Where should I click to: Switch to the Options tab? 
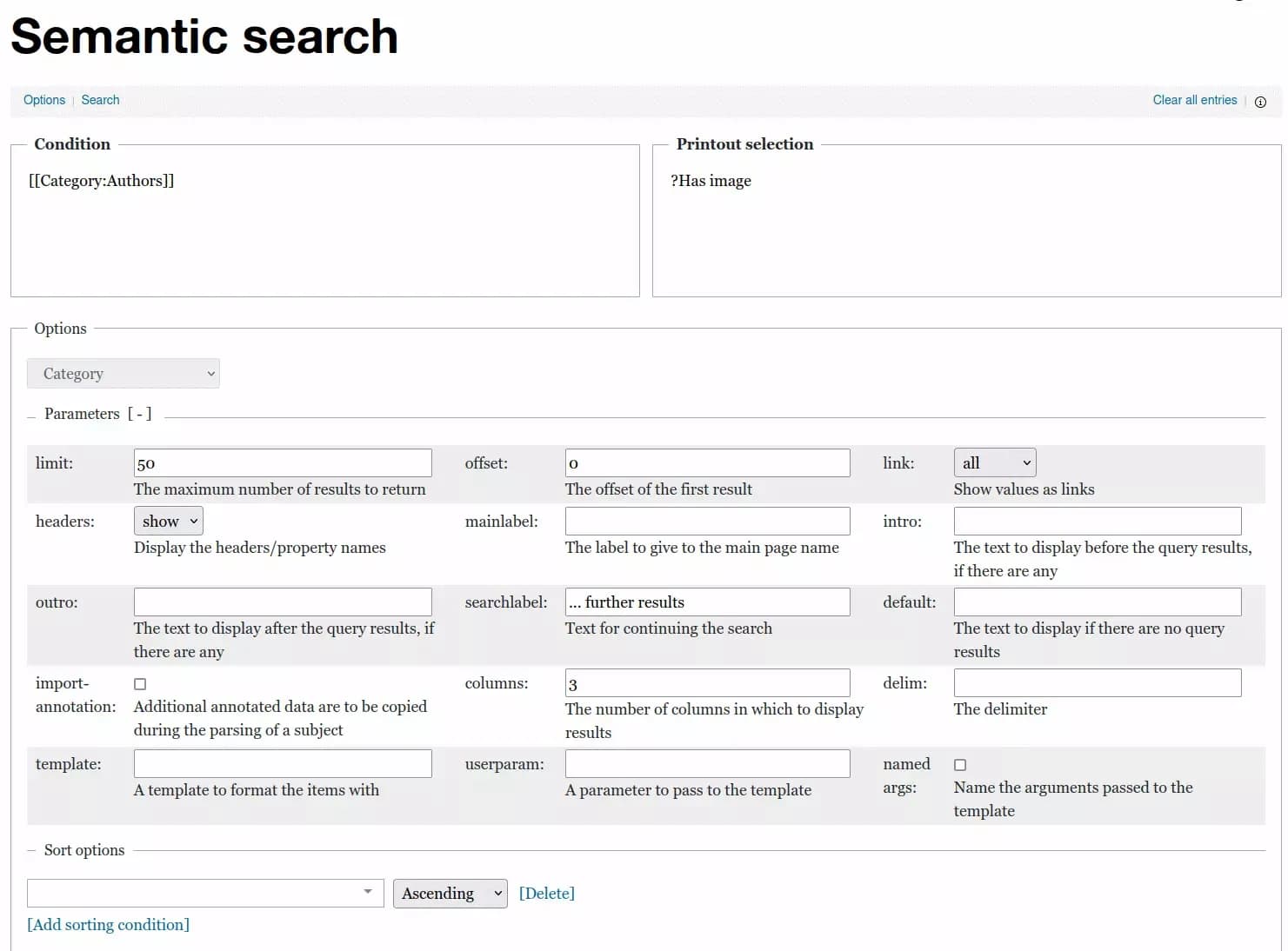click(x=43, y=100)
